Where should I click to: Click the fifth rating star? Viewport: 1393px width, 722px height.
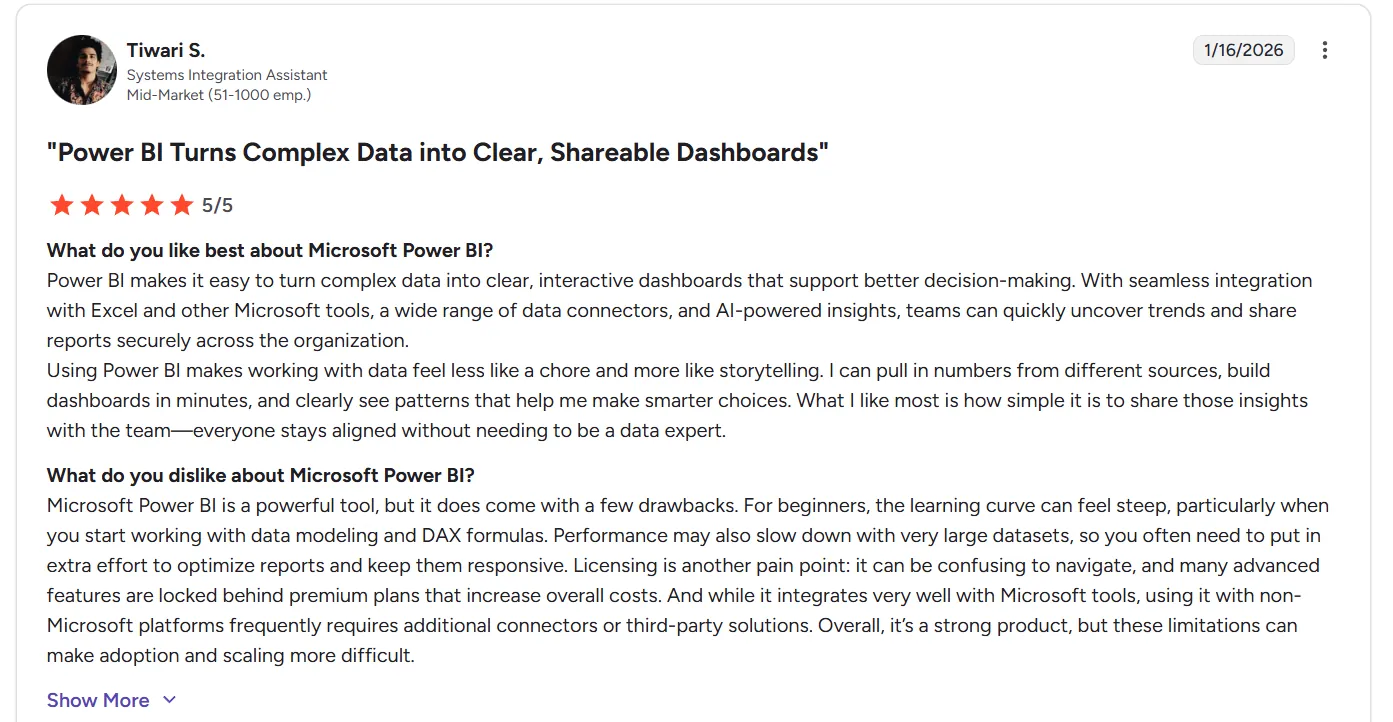click(181, 205)
